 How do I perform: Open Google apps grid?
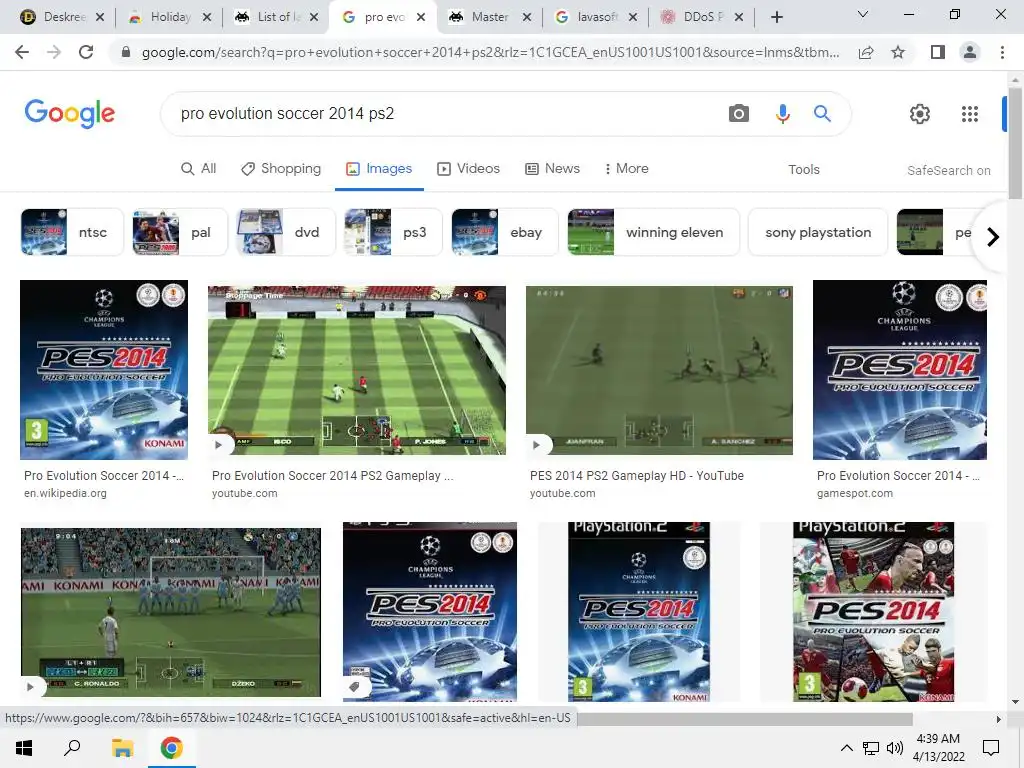pyautogui.click(x=970, y=114)
